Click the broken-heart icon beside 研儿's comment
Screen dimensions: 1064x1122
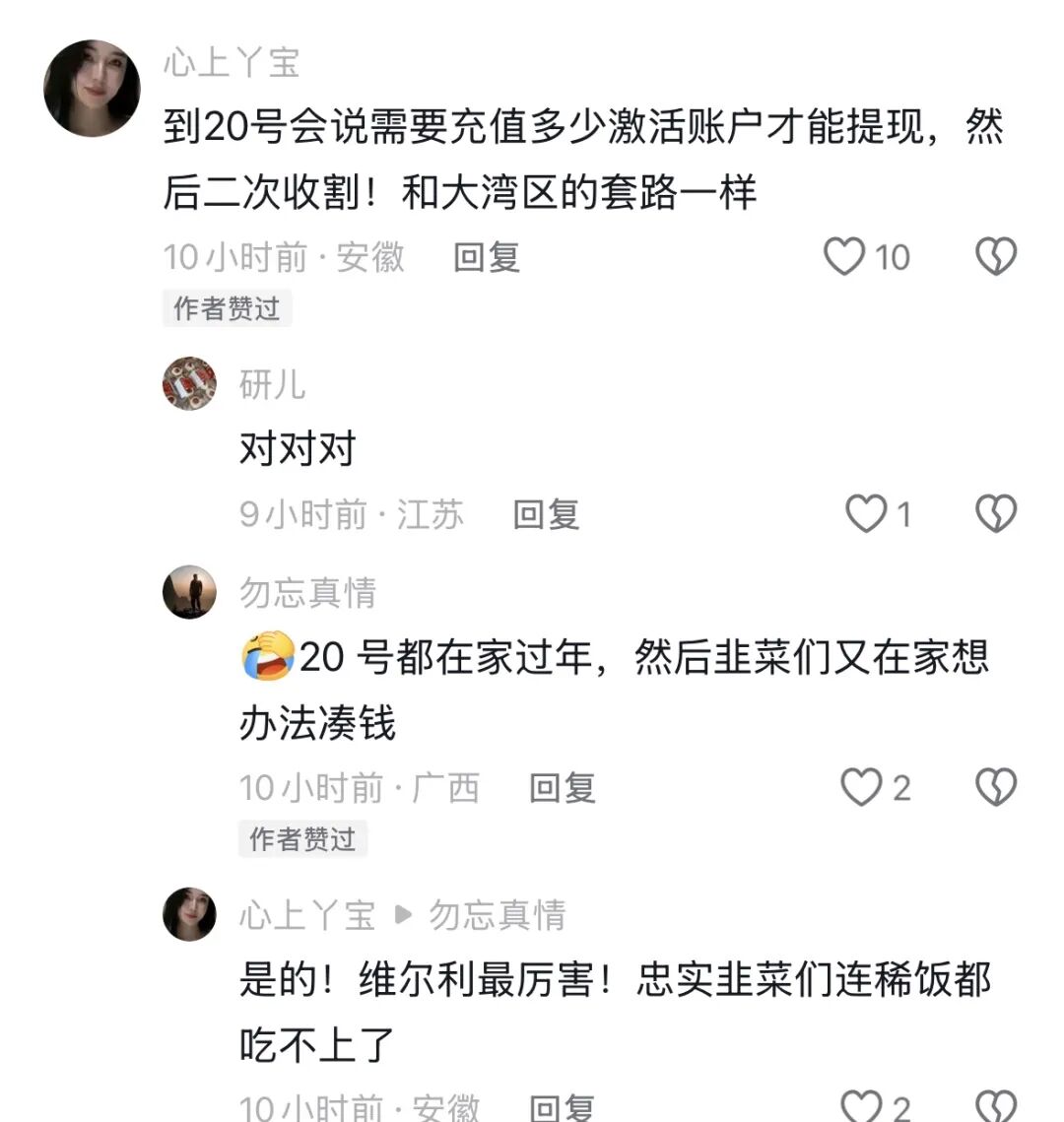tap(994, 513)
